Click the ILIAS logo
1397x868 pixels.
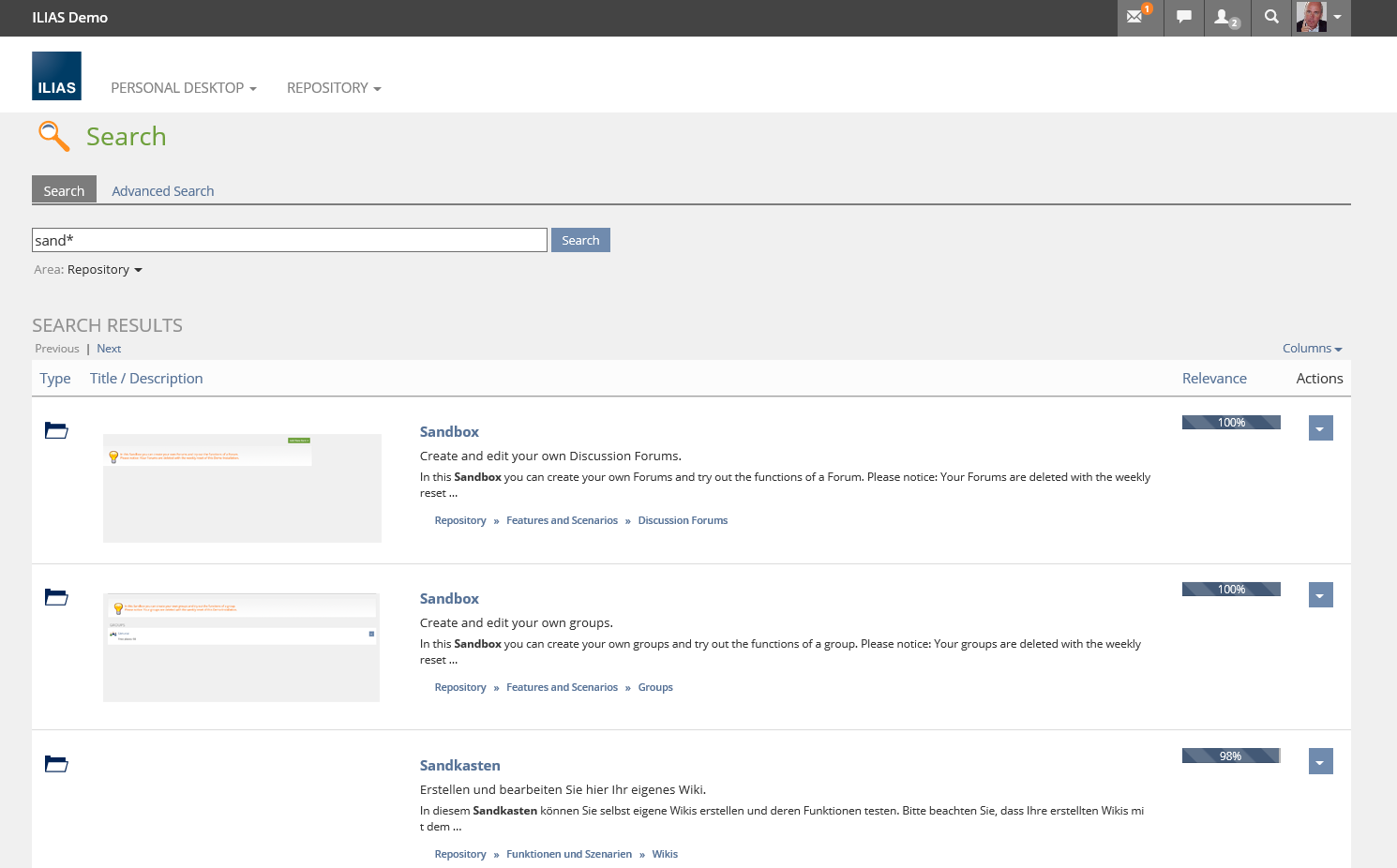tap(56, 76)
